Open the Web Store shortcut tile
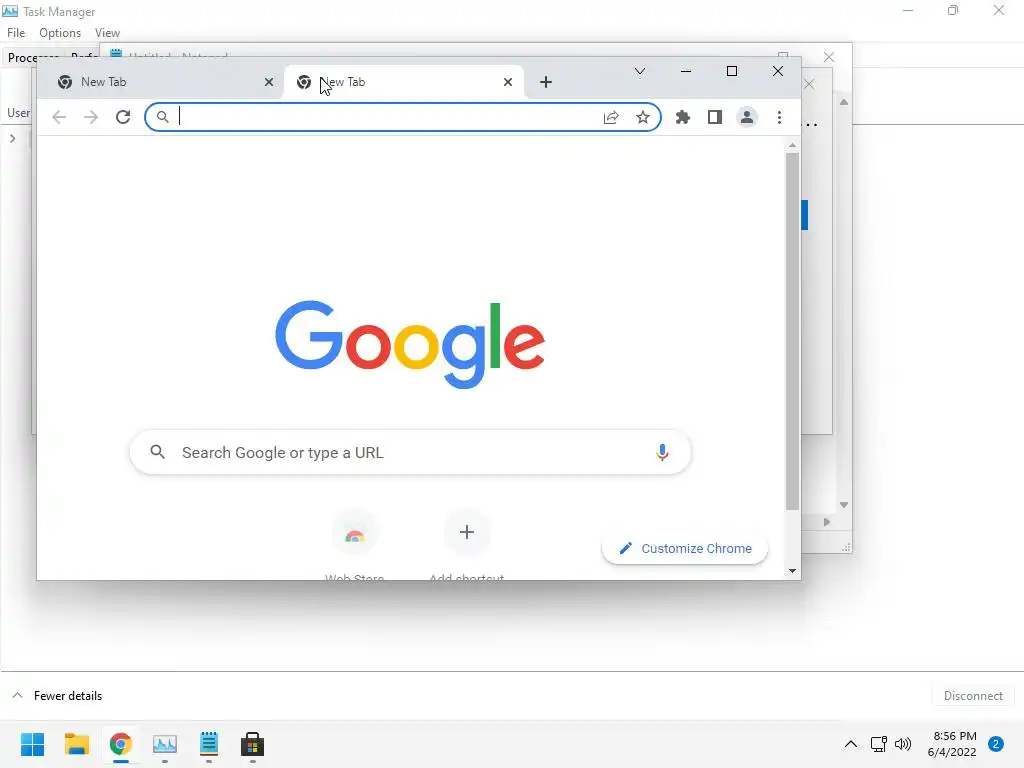This screenshot has height=768, width=1024. point(355,544)
